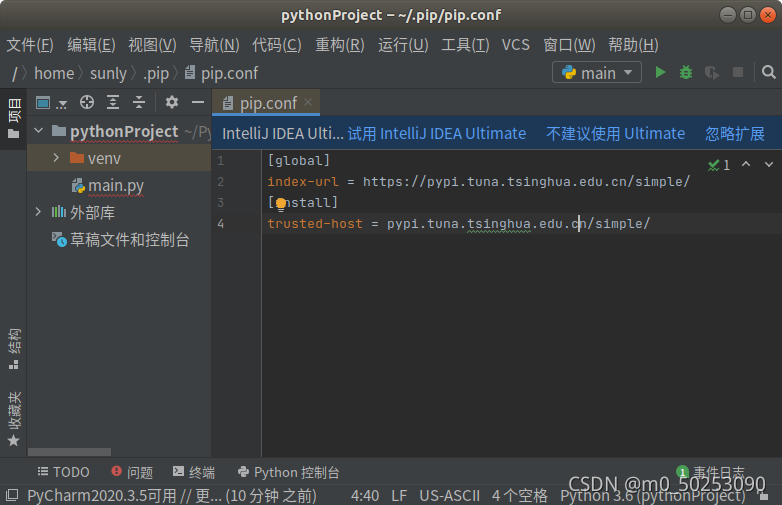Open the 事件日志 tool window
The width and height of the screenshot is (782, 505).
711,472
